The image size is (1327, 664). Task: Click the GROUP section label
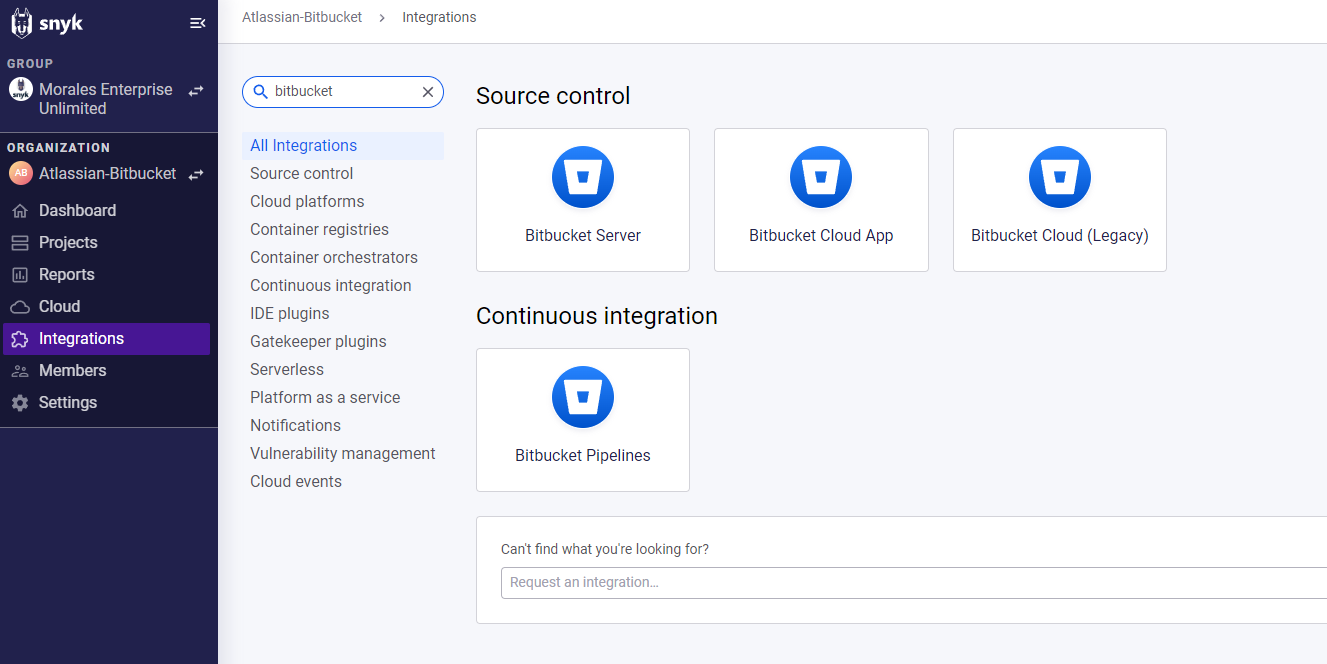[30, 64]
